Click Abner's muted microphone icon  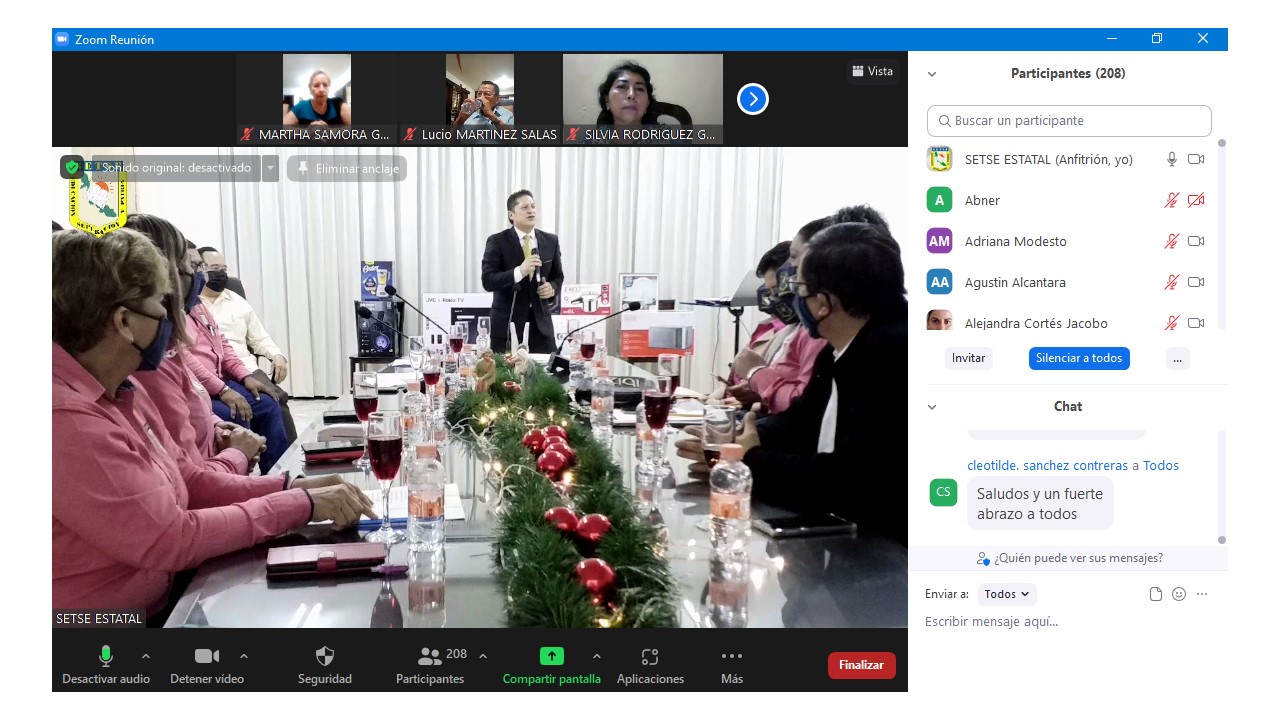click(x=1172, y=200)
